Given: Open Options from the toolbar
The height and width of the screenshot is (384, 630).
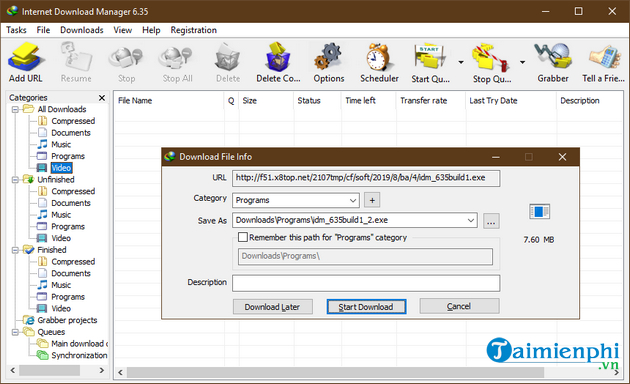Looking at the screenshot, I should (x=329, y=62).
